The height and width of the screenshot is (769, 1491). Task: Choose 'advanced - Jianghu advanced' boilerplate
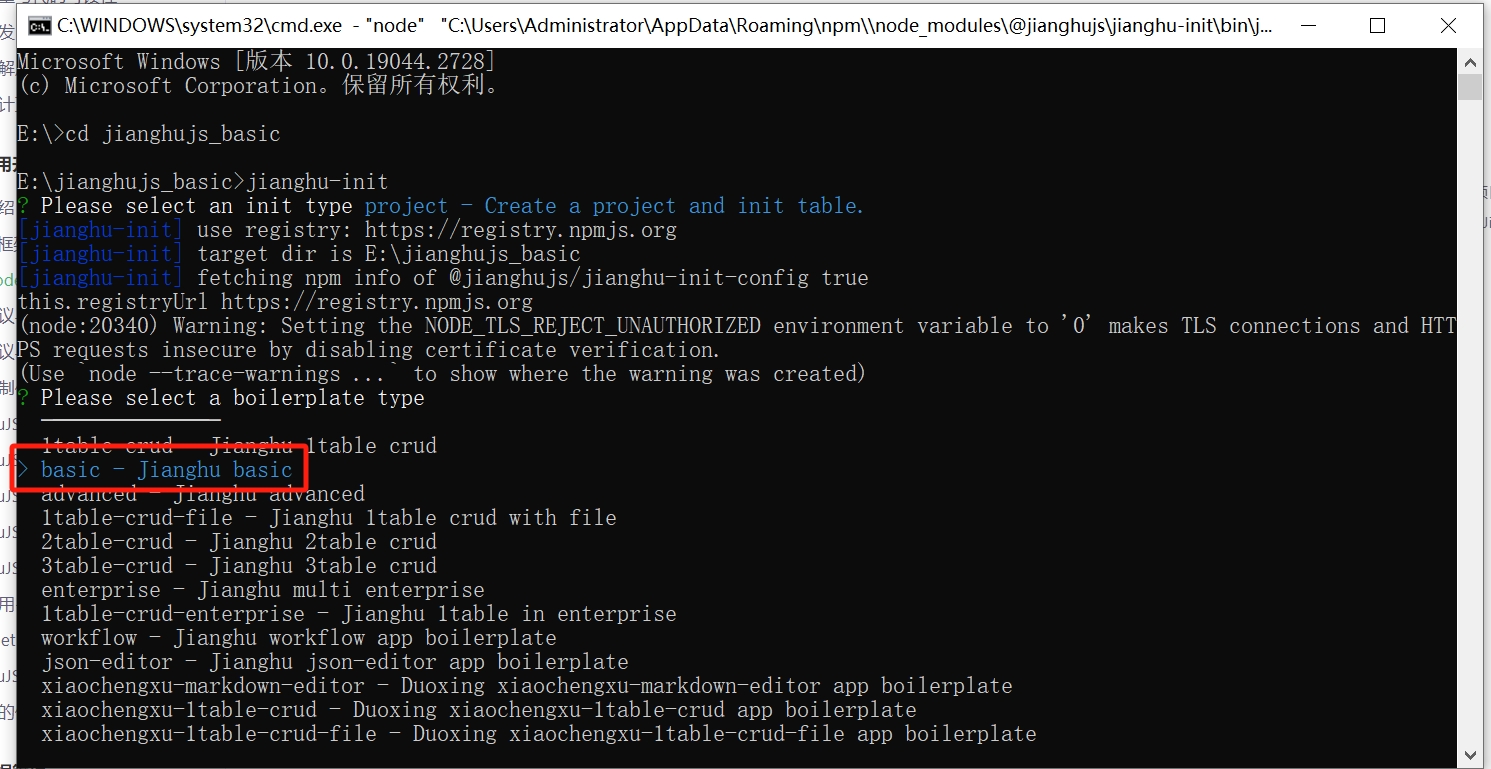tap(203, 494)
